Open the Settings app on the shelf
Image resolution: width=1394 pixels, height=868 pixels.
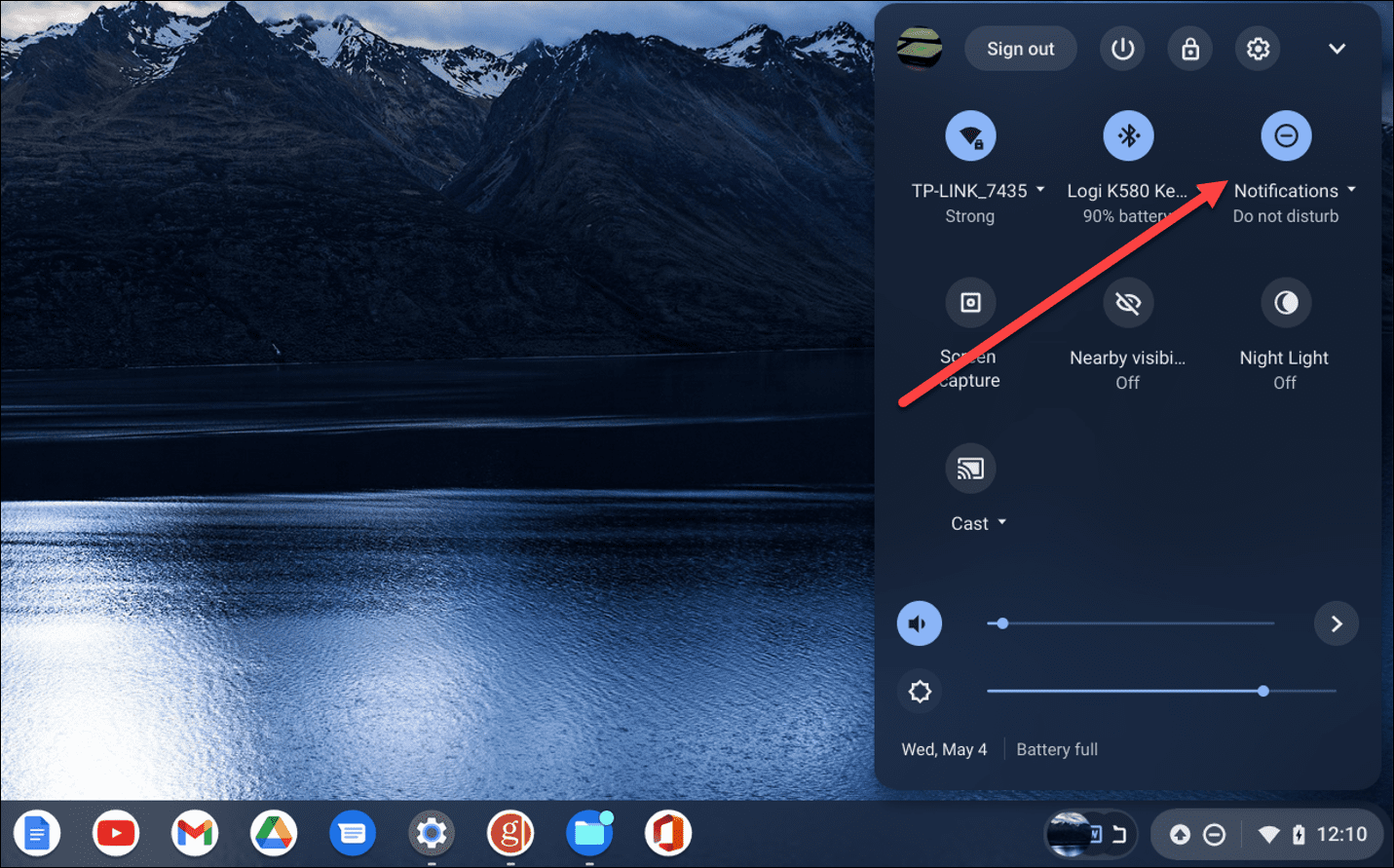(432, 834)
